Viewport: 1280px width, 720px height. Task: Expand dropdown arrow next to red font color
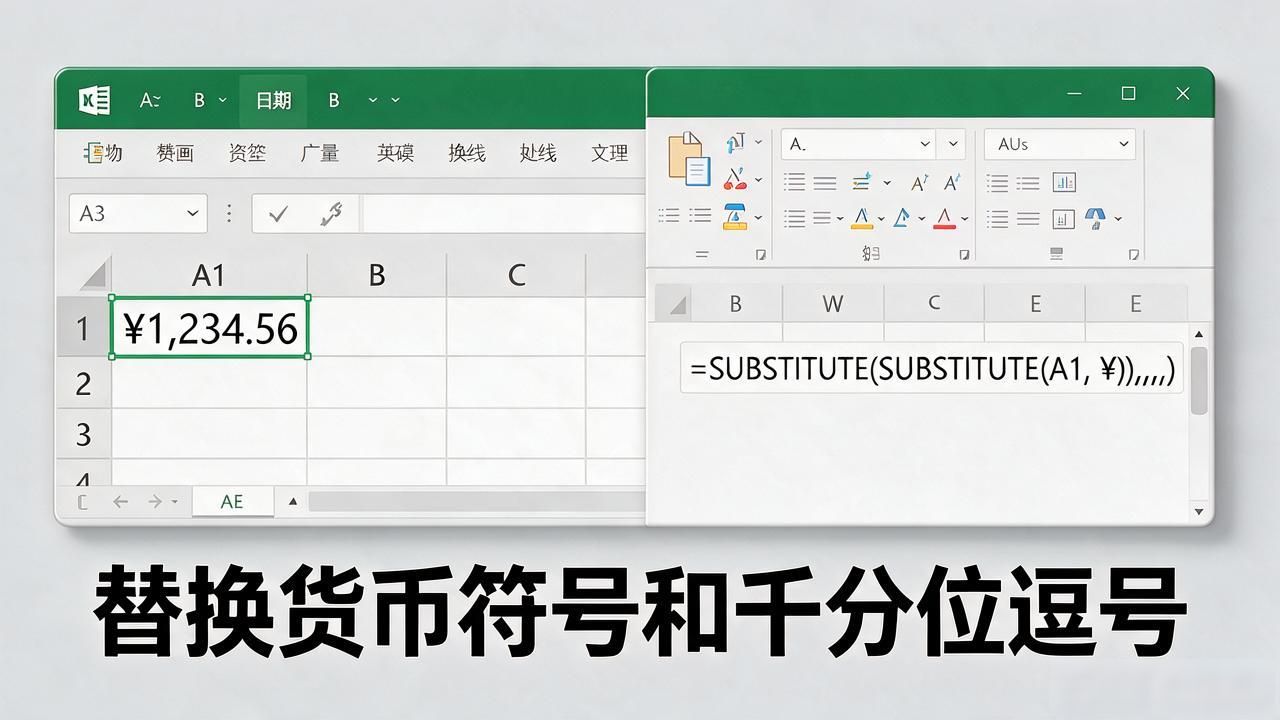pos(965,218)
